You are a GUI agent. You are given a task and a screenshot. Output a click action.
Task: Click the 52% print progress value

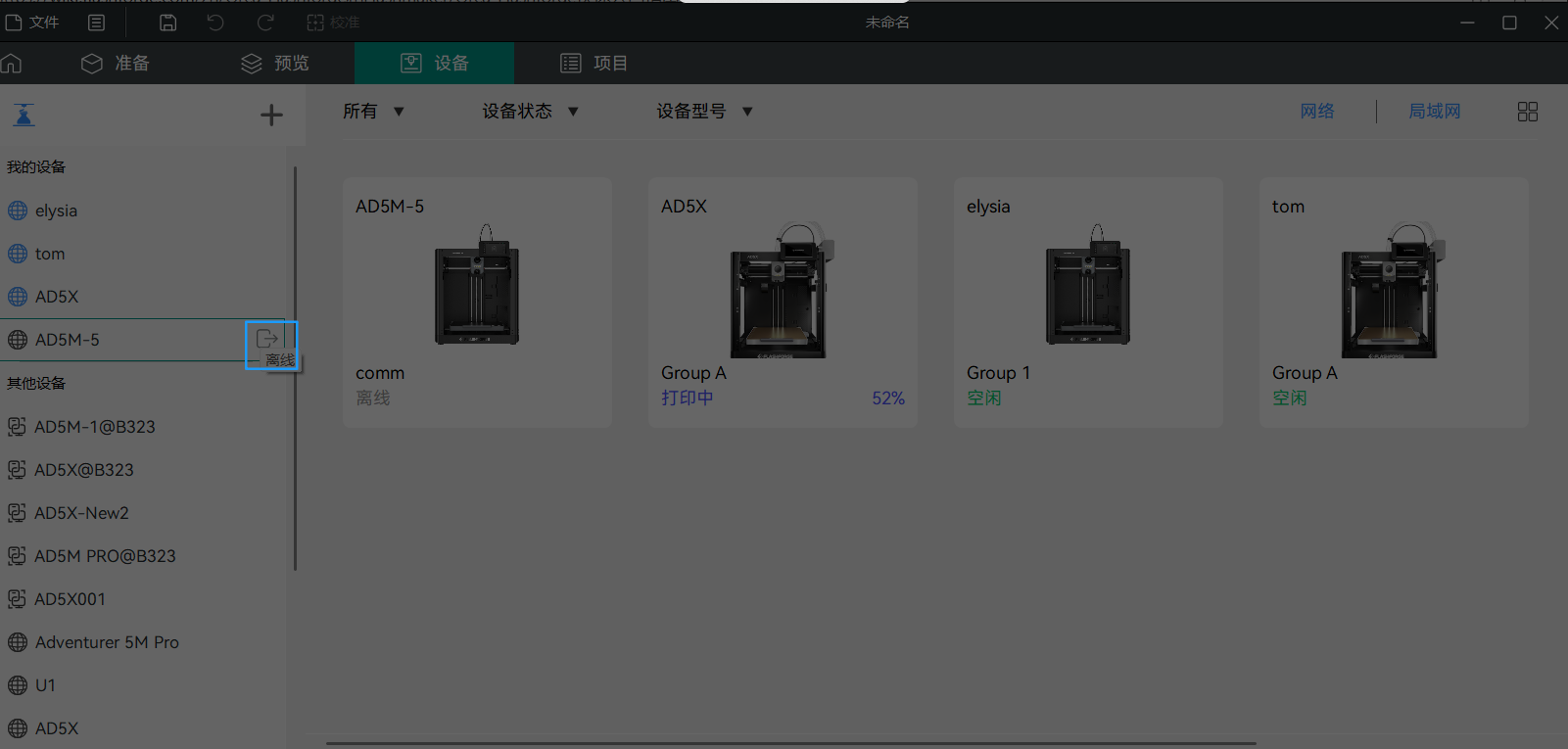pos(888,398)
